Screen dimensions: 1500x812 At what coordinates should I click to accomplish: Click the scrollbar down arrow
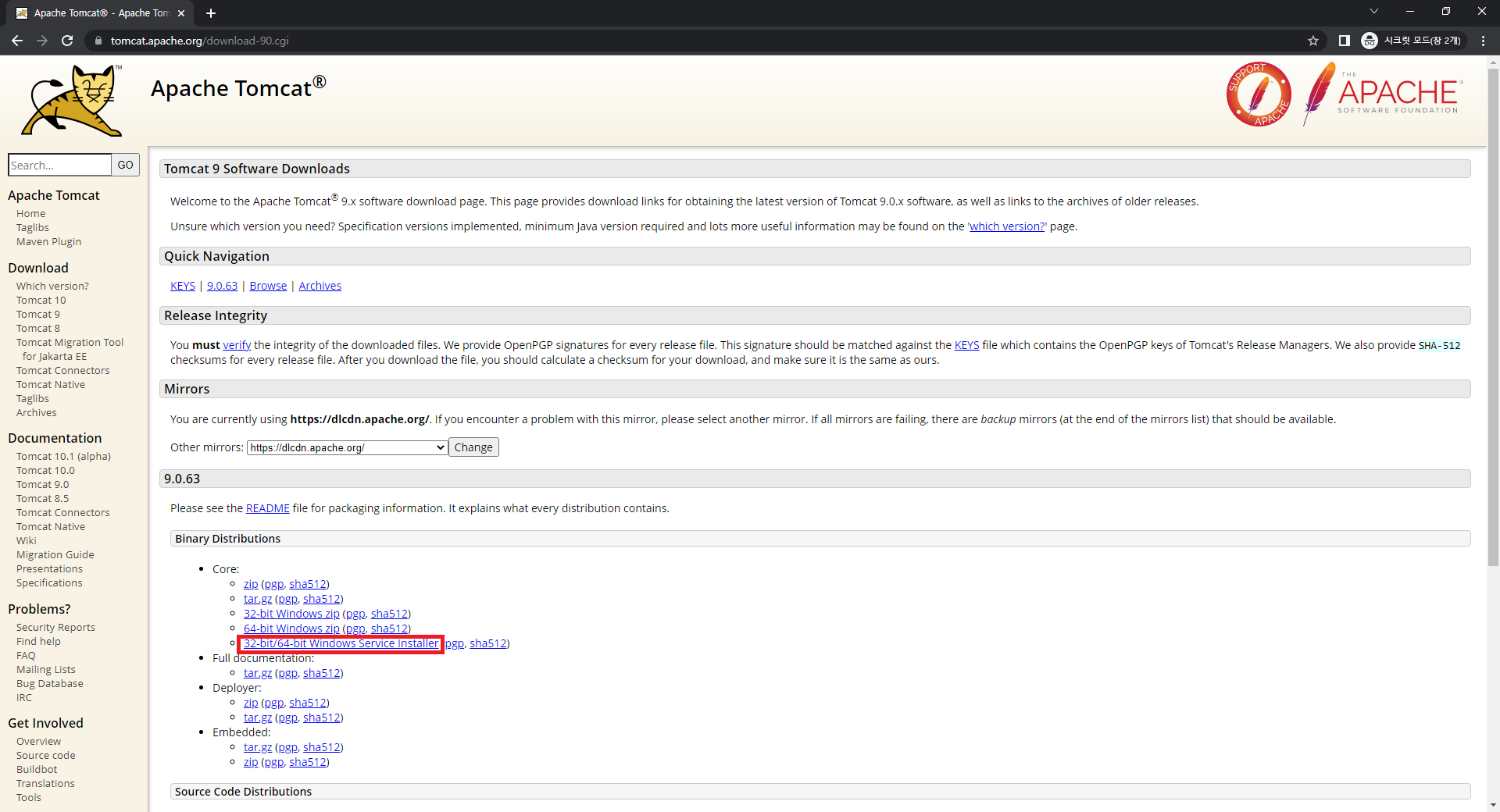pos(1493,805)
